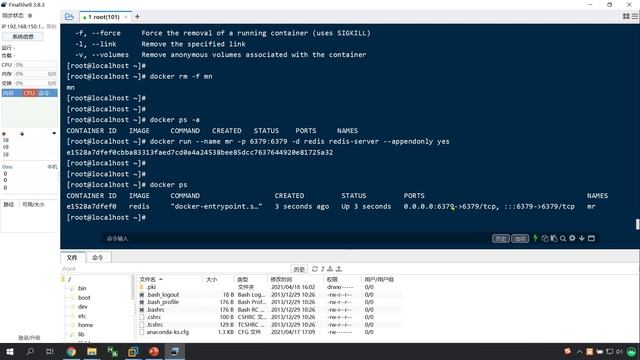Click the copy IP link beside address
Image resolution: width=640 pixels, height=360 pixels.
point(51,26)
